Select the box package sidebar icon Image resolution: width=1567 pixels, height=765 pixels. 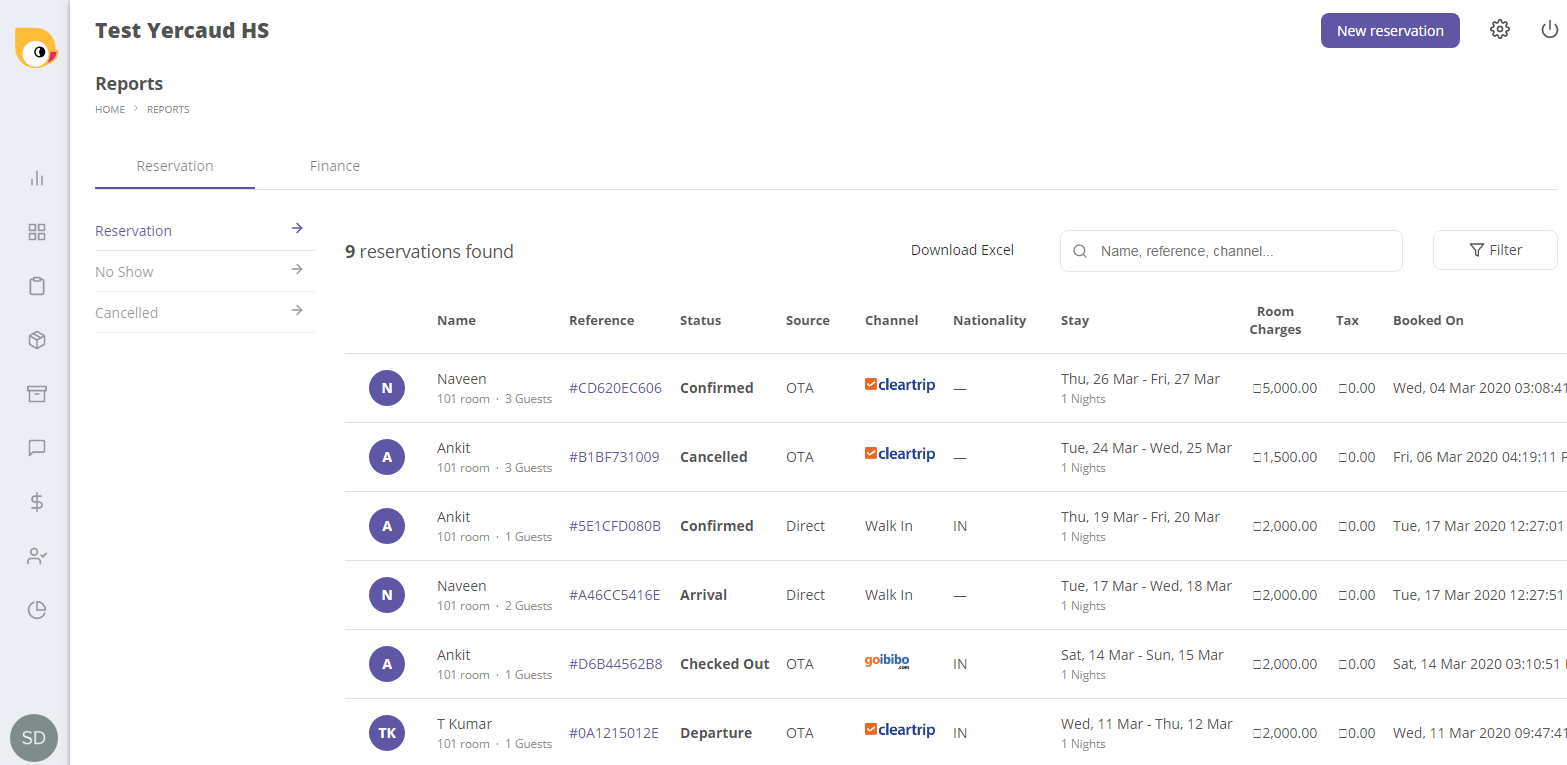[x=37, y=341]
